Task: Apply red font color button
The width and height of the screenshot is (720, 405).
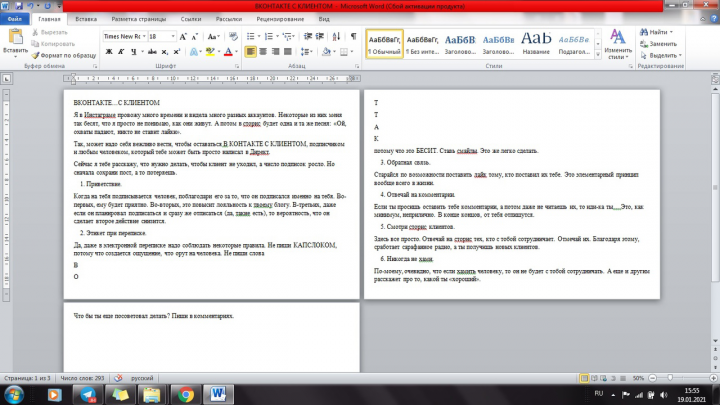Action: click(x=228, y=51)
